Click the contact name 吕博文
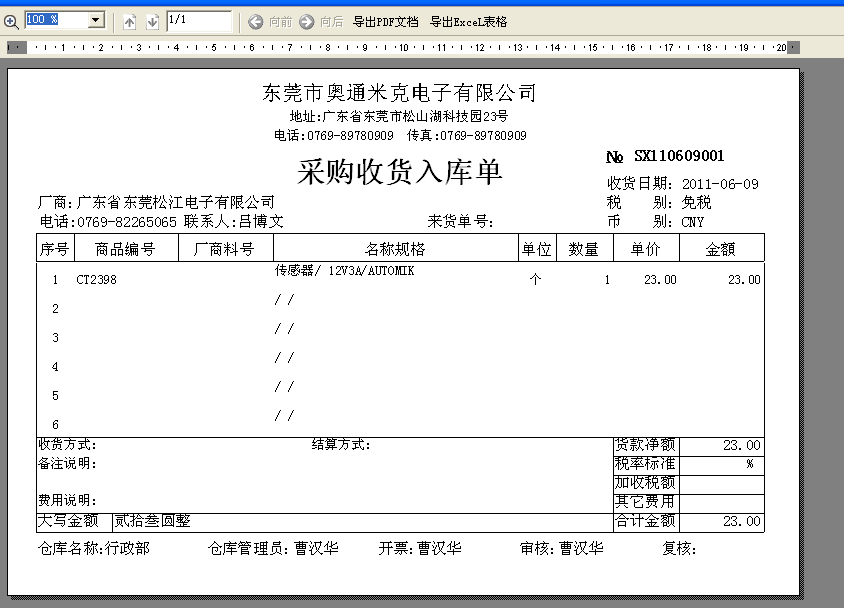The height and width of the screenshot is (608, 844). pos(261,221)
